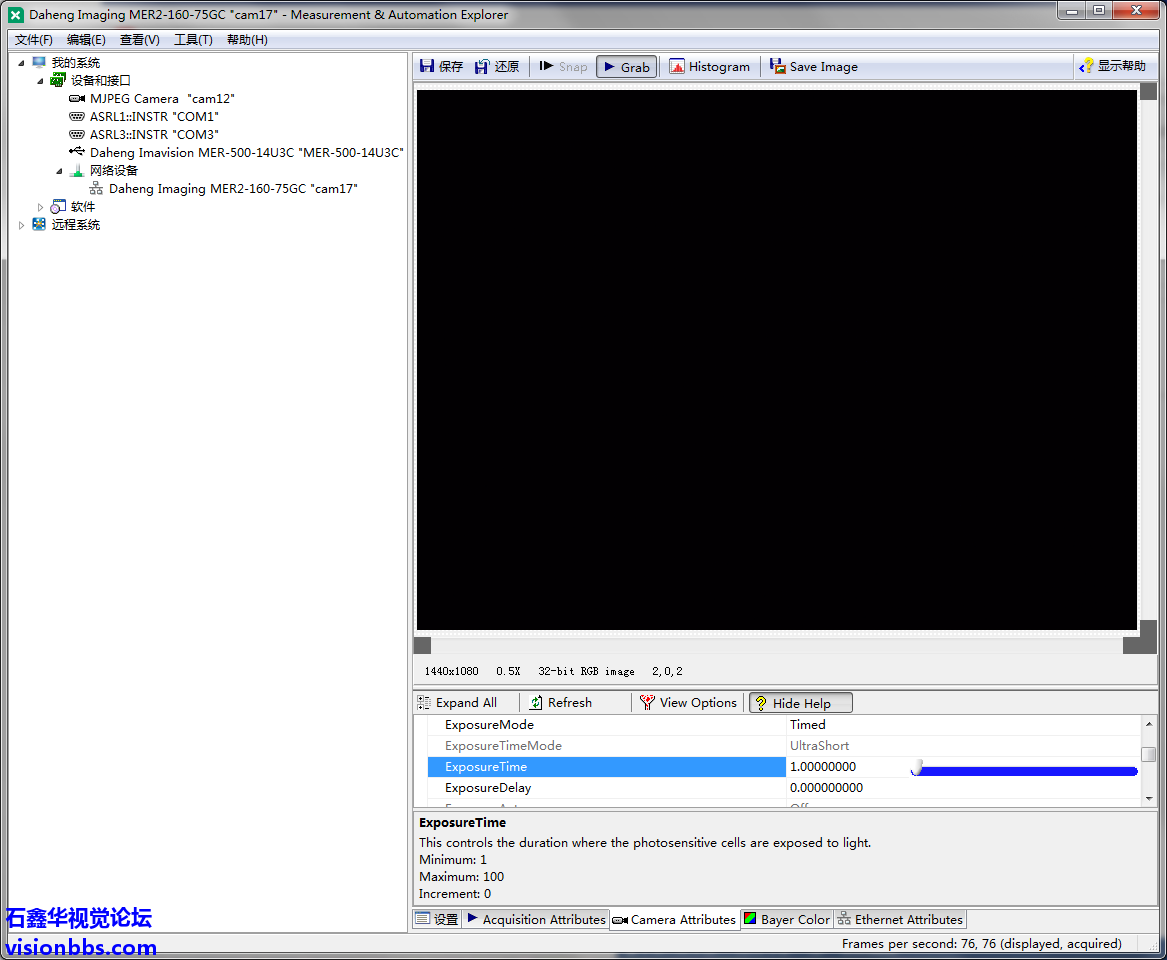Select the Daheng Imavision MER-500-14U3C USB icon
Screen dimensions: 1167x960
[x=77, y=152]
